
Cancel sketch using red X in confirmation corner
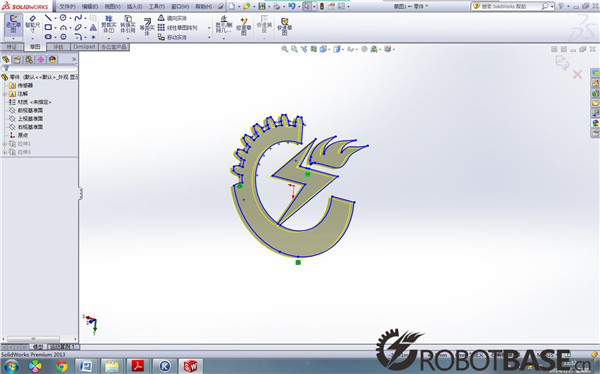577,74
